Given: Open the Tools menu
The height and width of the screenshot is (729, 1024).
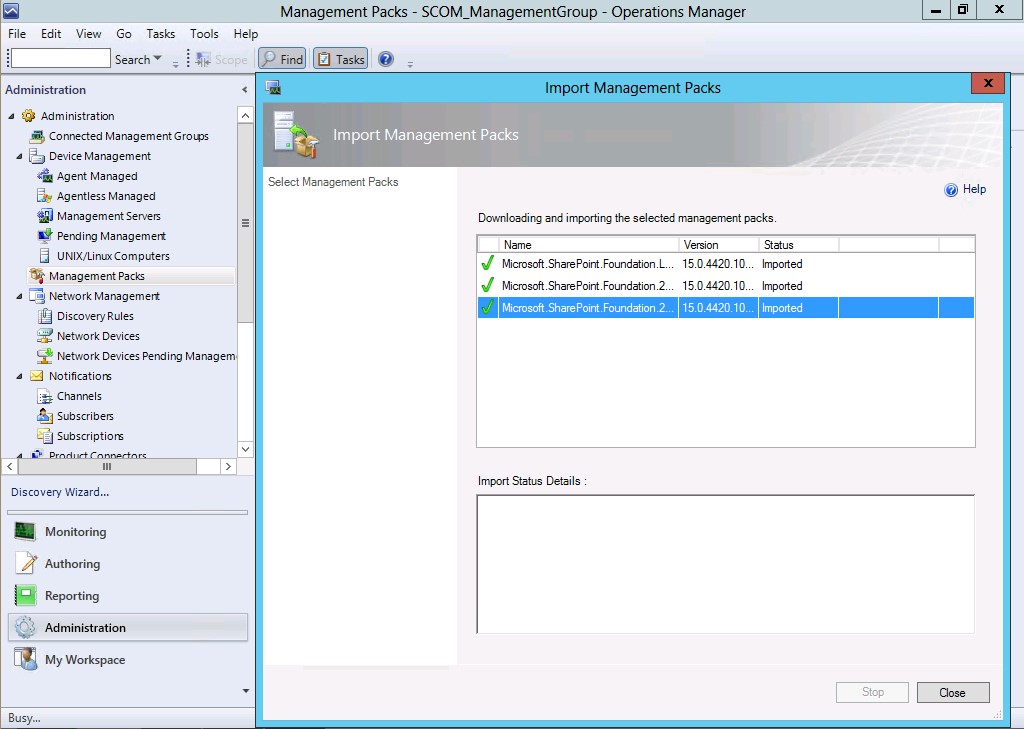Looking at the screenshot, I should pos(204,34).
